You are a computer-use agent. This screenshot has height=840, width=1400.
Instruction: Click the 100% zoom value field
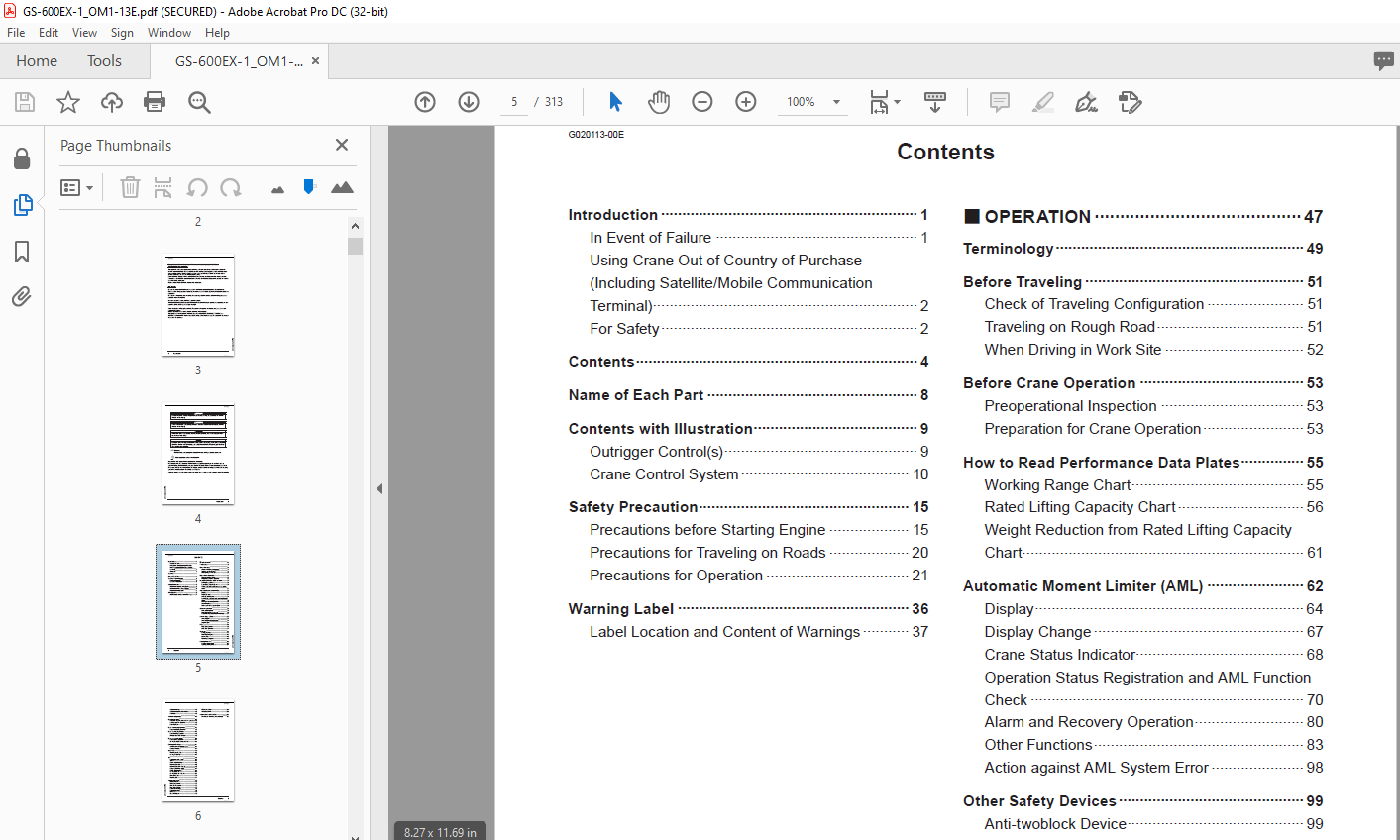coord(801,102)
